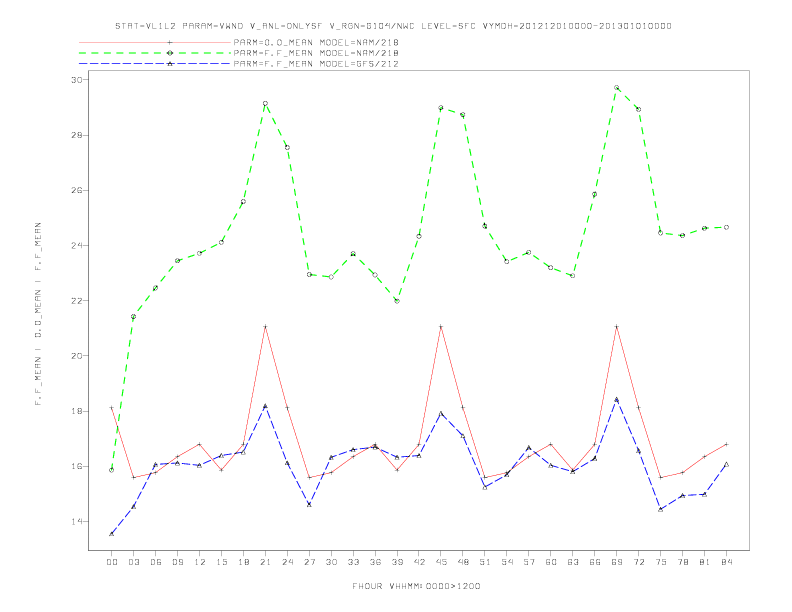Click the x-axis title FHOUR VHHMM:0000>1200

(416, 586)
